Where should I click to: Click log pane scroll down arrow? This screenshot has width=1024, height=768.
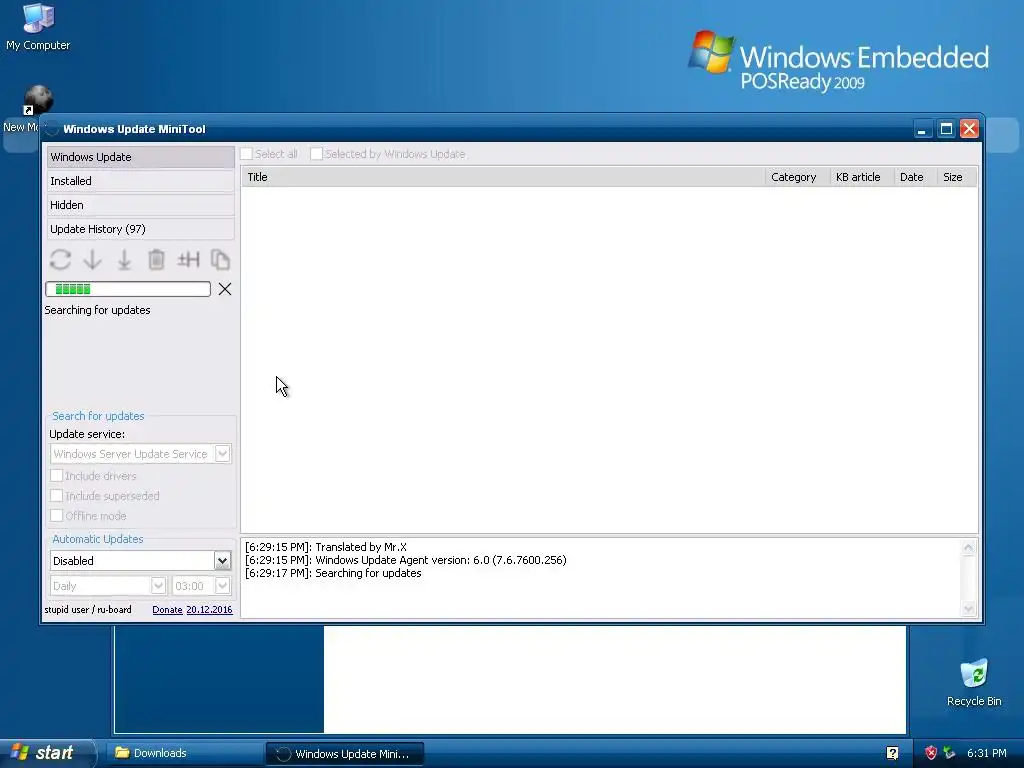(968, 609)
